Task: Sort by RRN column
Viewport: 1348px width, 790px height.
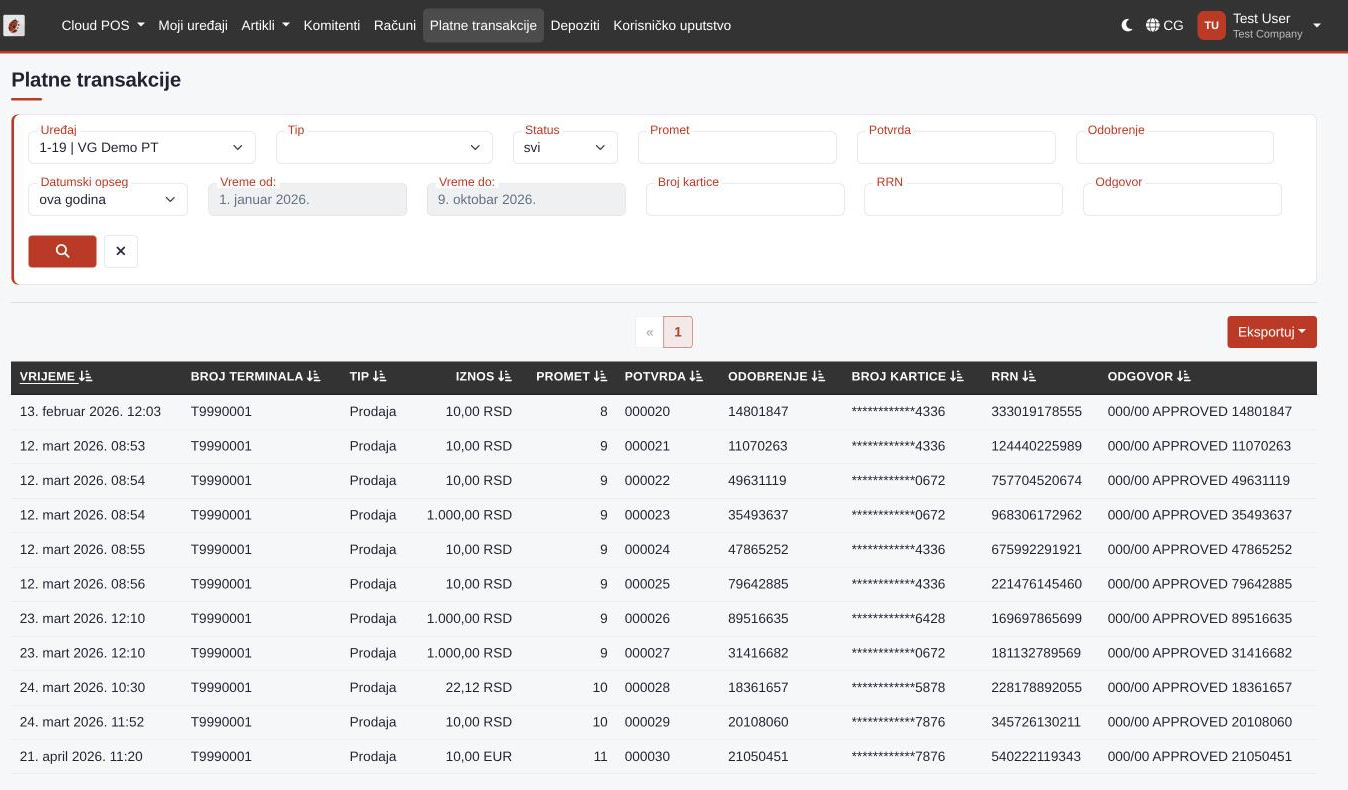Action: click(x=1014, y=376)
